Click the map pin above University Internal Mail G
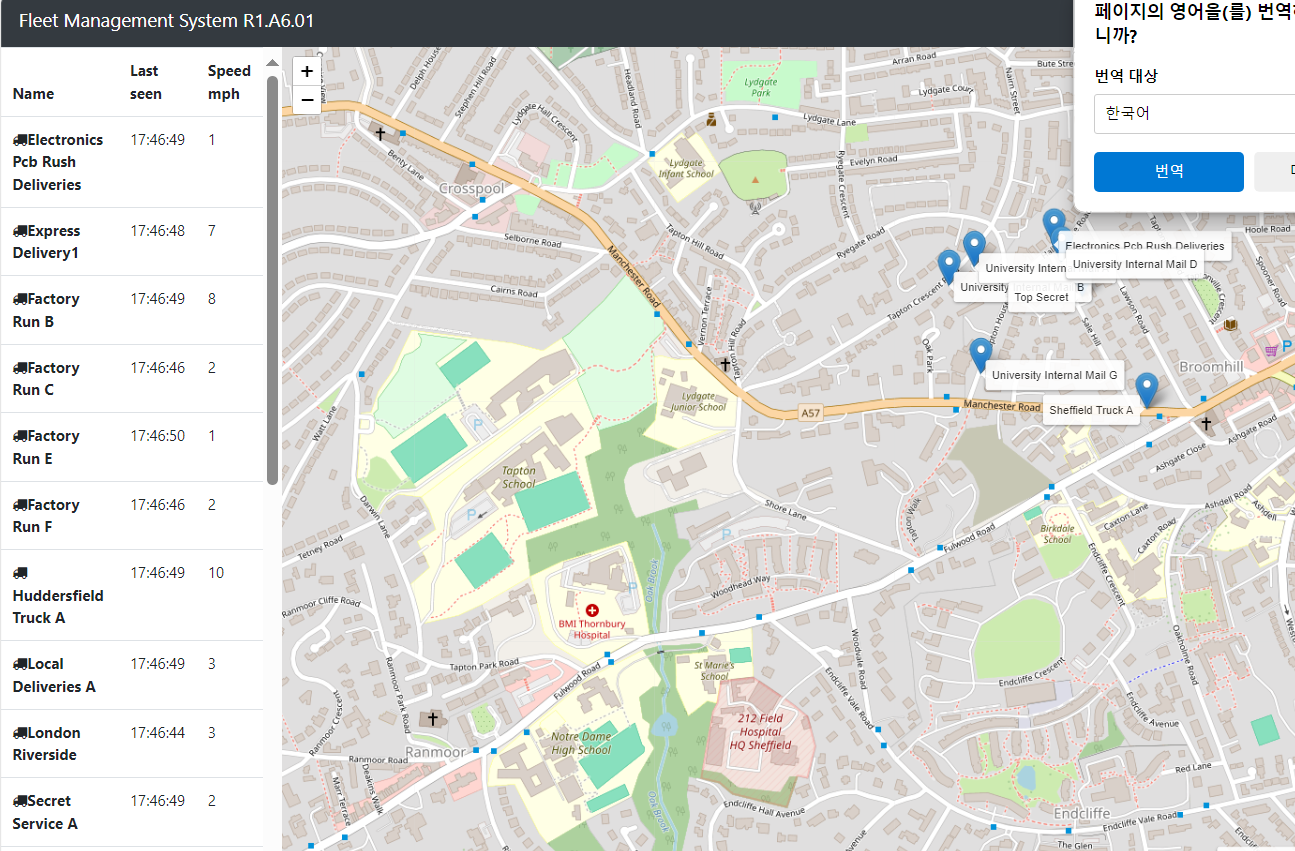This screenshot has height=851, width=1295. (980, 355)
